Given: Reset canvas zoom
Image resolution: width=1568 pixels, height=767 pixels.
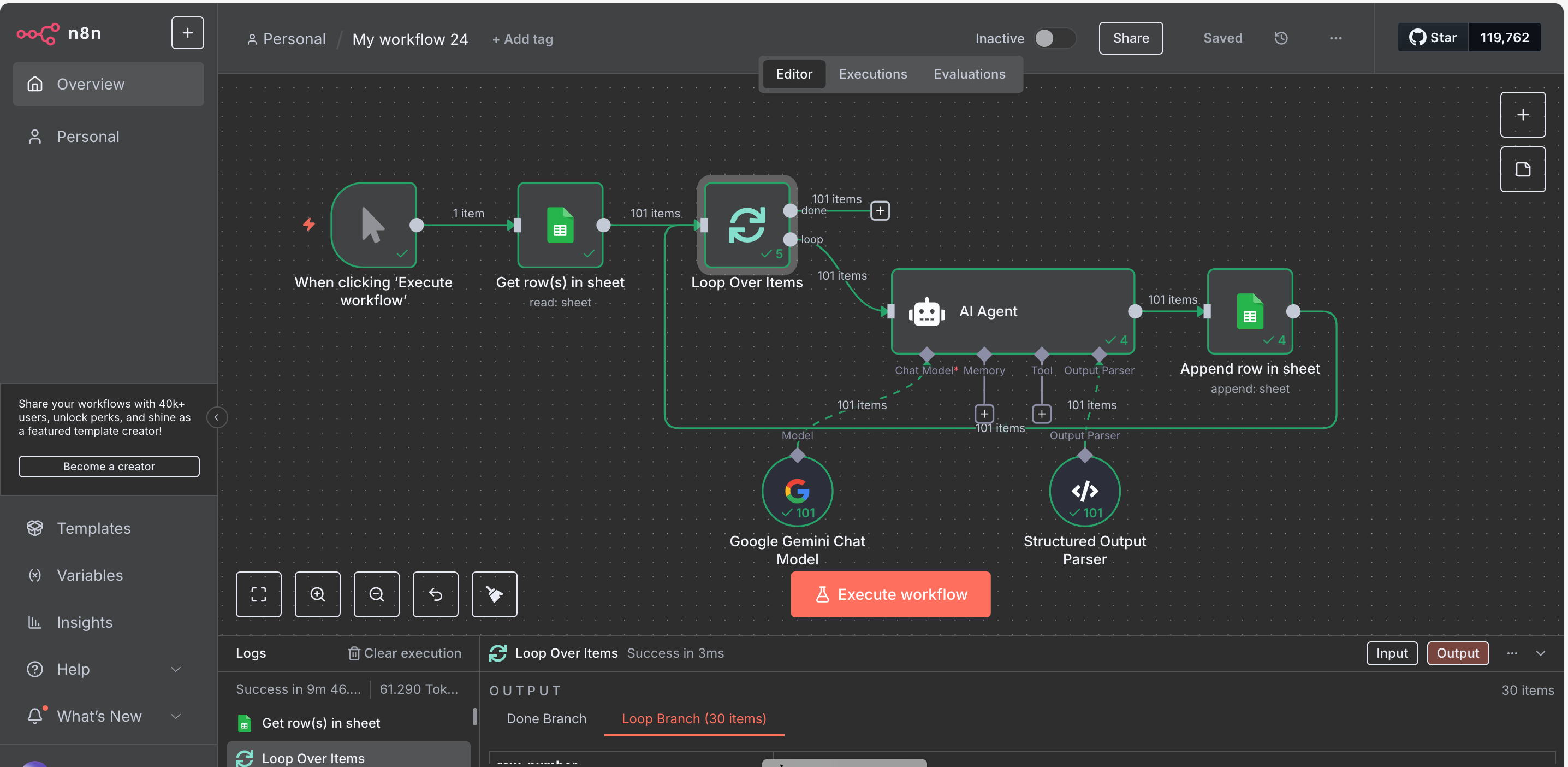Looking at the screenshot, I should coord(435,594).
